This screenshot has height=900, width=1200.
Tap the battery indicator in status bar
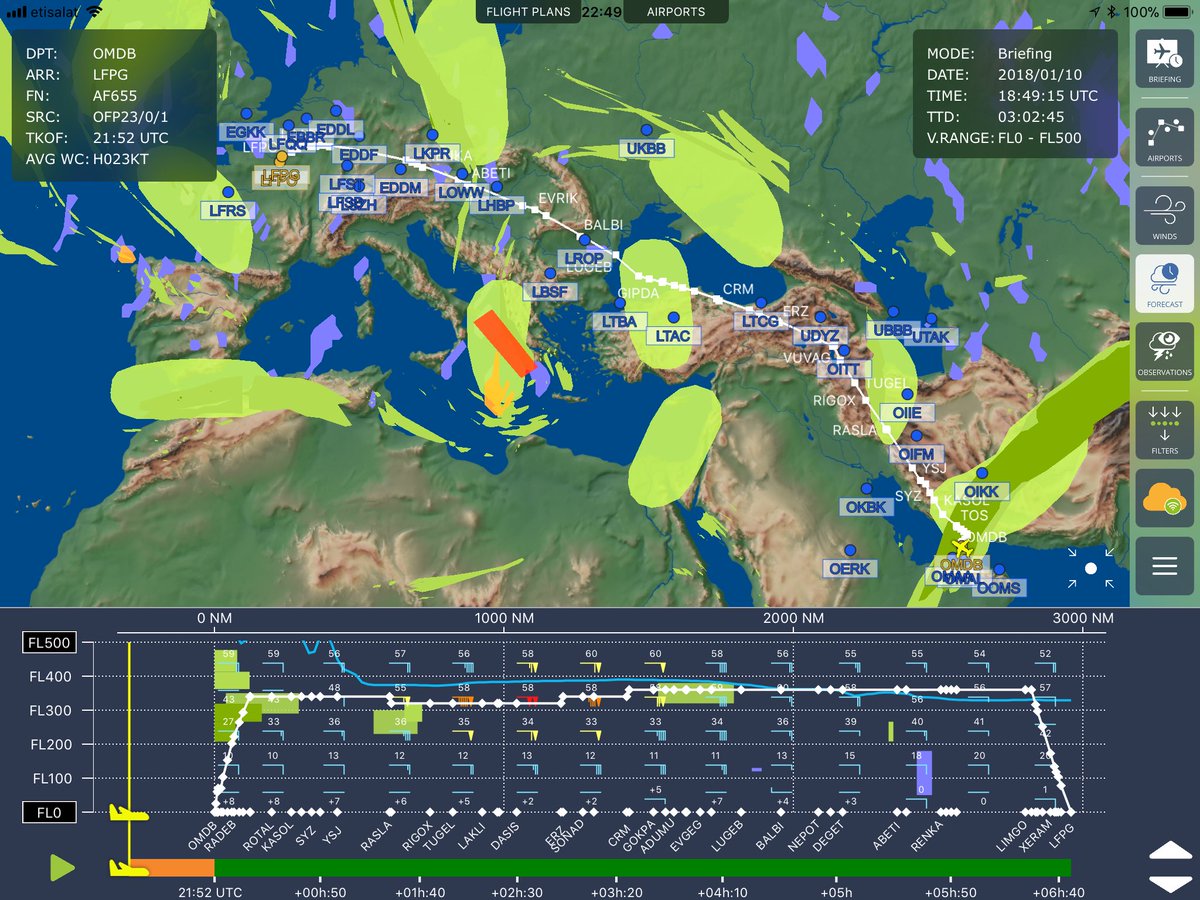[1177, 12]
